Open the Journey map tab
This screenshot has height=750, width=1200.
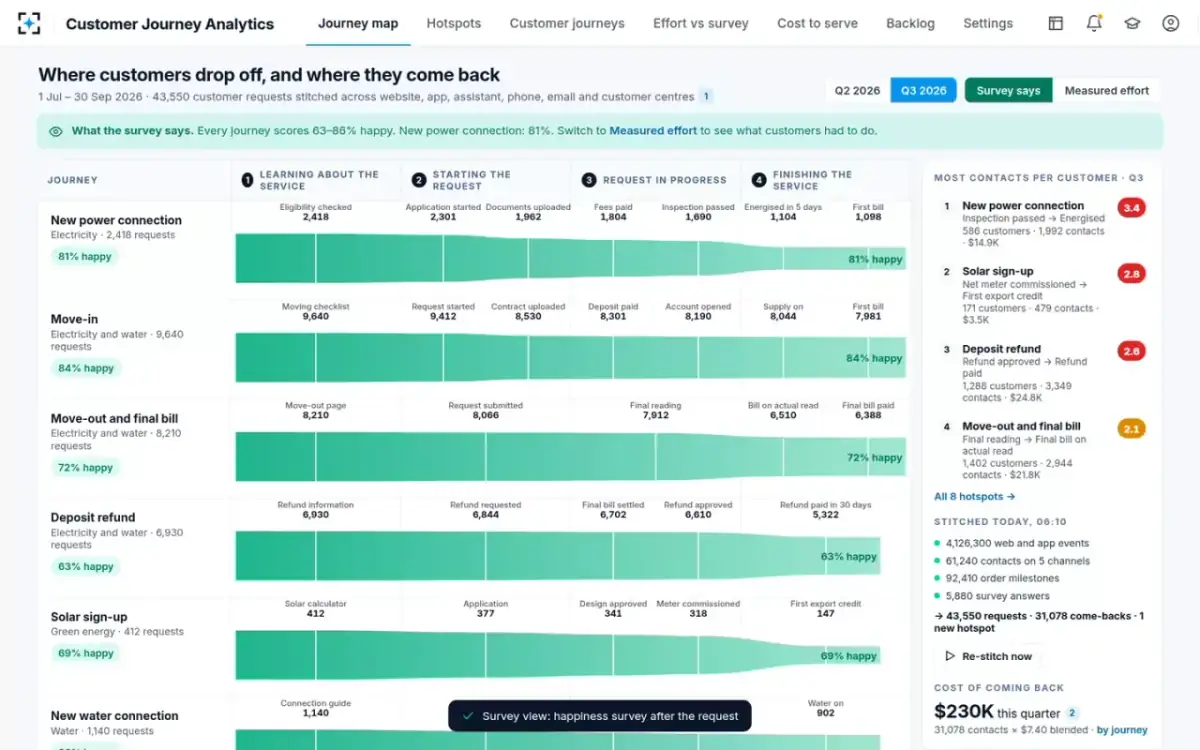pos(358,23)
